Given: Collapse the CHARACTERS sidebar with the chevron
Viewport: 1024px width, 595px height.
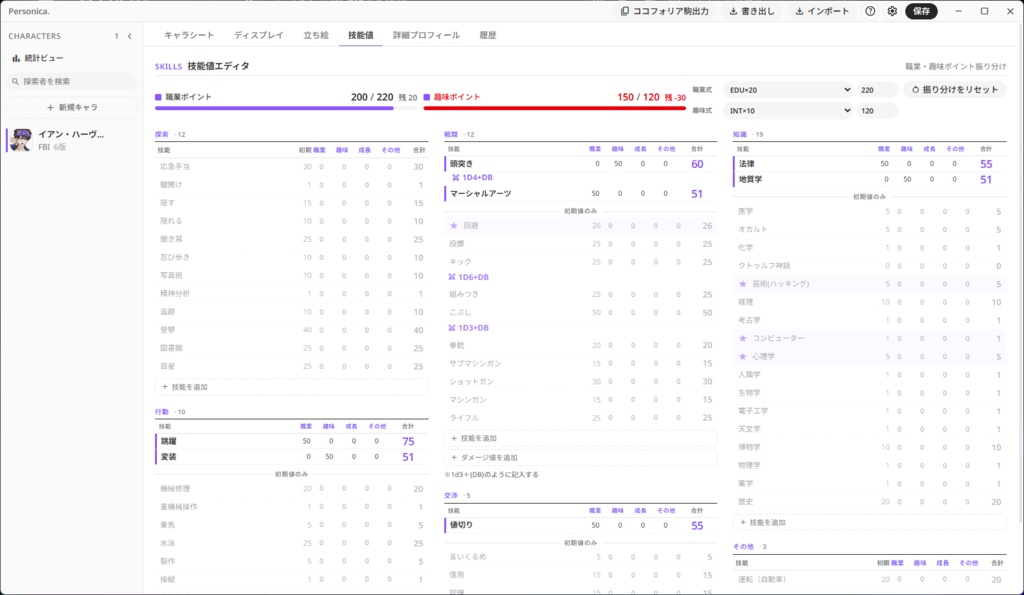Looking at the screenshot, I should pyautogui.click(x=129, y=37).
